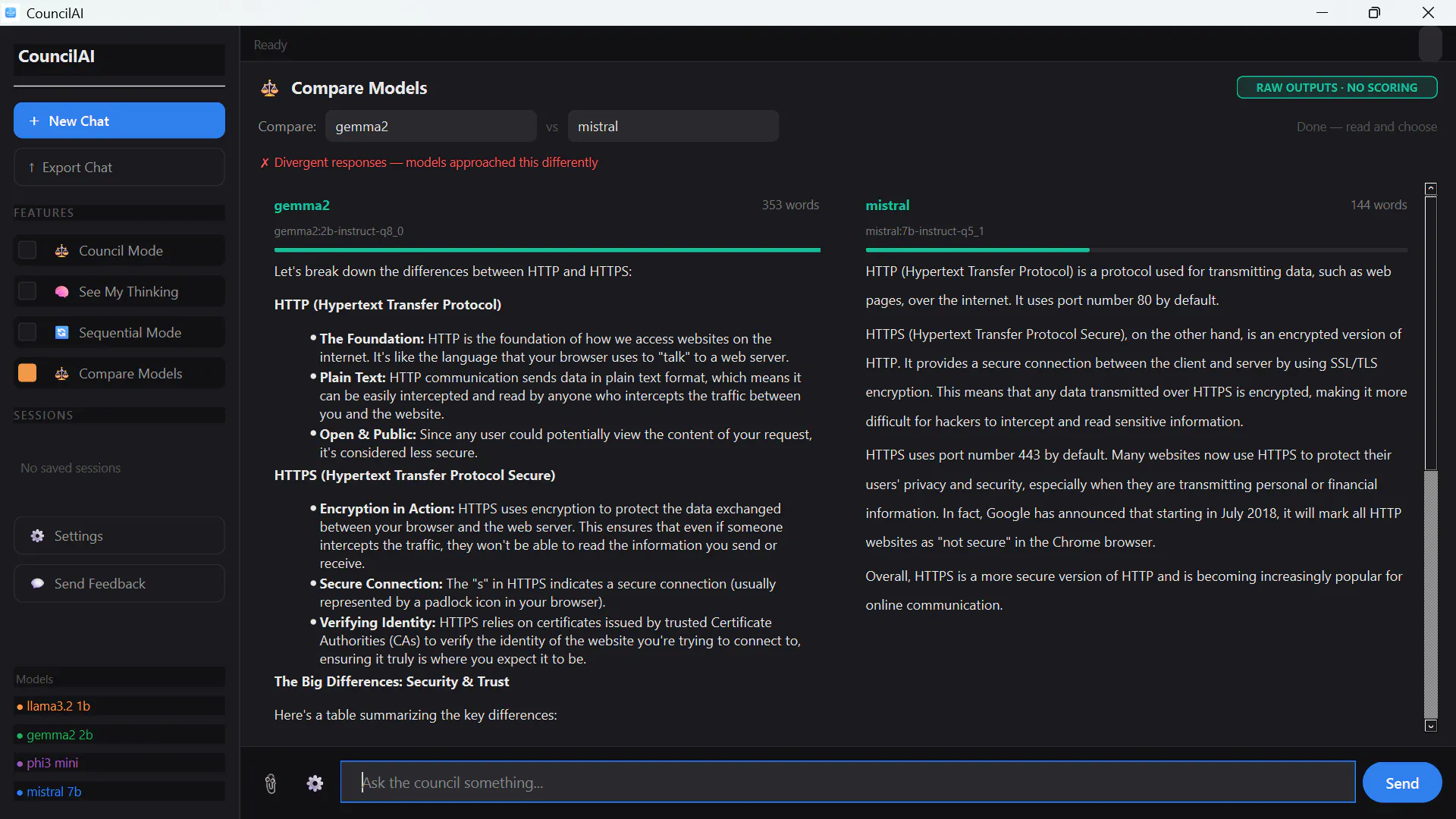Click the upload arrow on Export Chat
Viewport: 1456px width, 819px height.
(31, 168)
